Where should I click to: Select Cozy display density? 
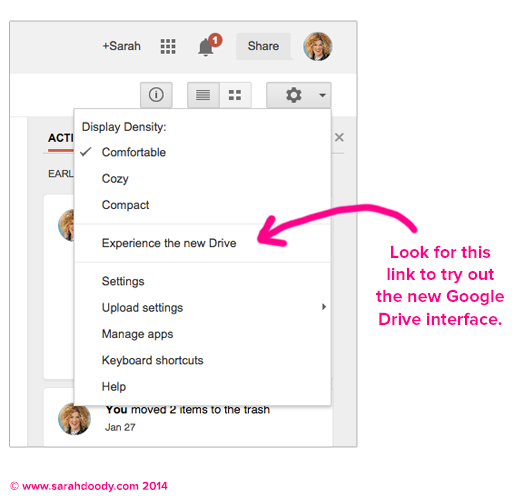[x=203, y=179]
